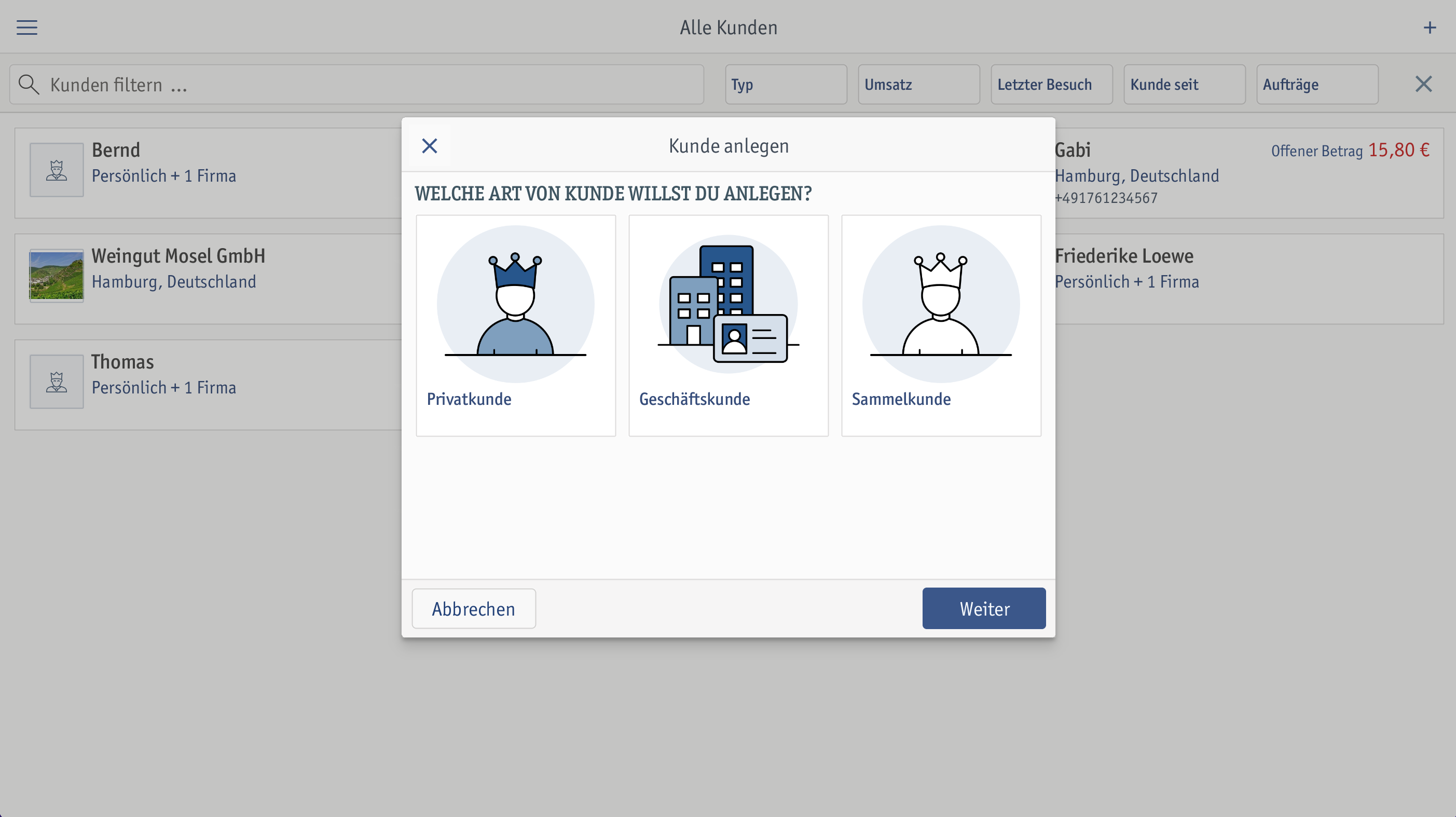
Task: Click the Weiter button
Action: coord(984,608)
